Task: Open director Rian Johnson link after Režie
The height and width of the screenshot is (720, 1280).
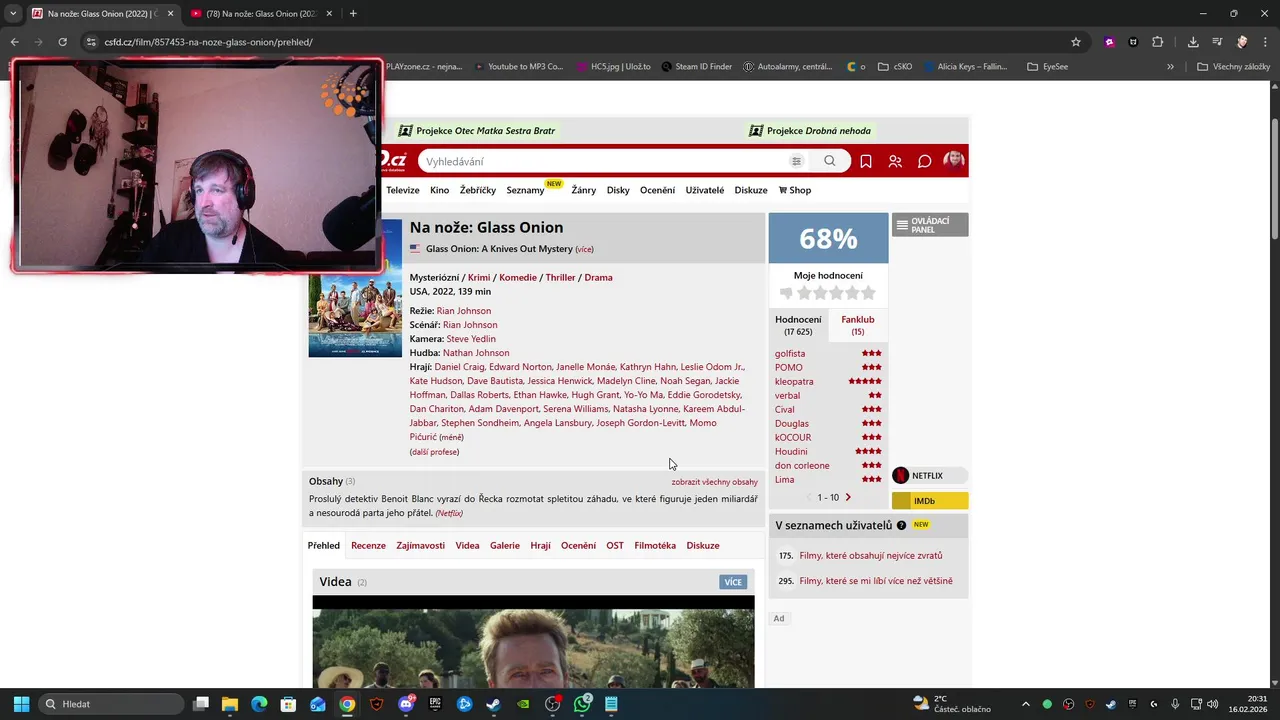Action: click(464, 311)
